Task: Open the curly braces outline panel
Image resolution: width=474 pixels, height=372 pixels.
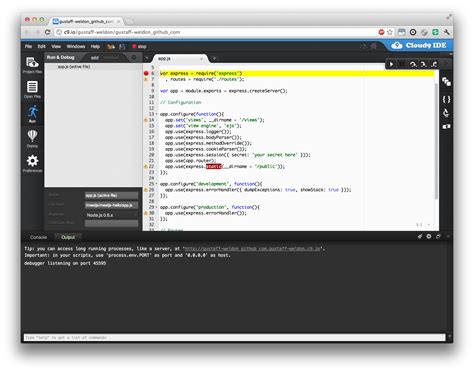Action: (446, 99)
